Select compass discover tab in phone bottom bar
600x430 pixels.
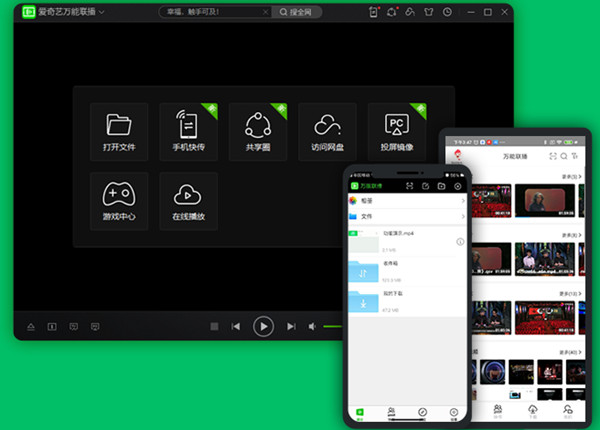pyautogui.click(x=422, y=412)
